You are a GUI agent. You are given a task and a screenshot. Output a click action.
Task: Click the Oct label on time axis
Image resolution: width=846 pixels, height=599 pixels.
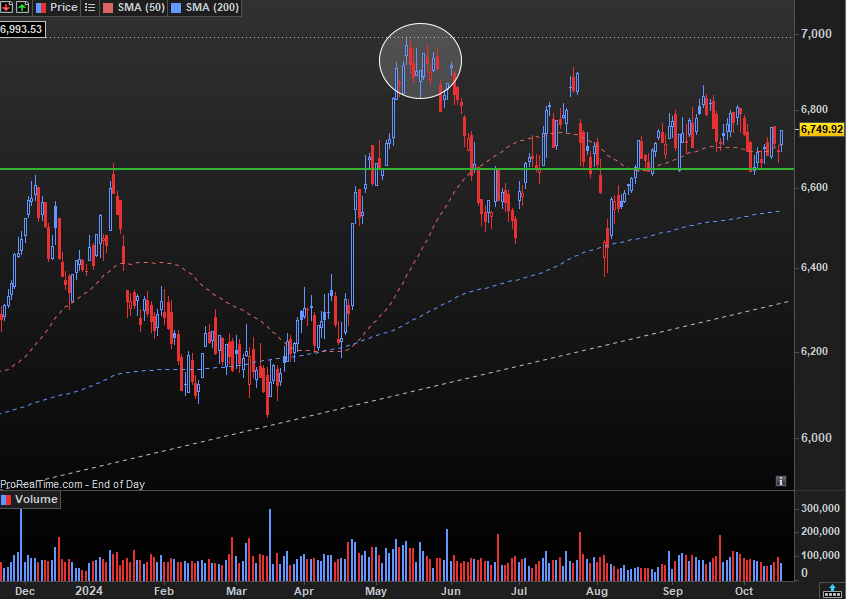[745, 591]
